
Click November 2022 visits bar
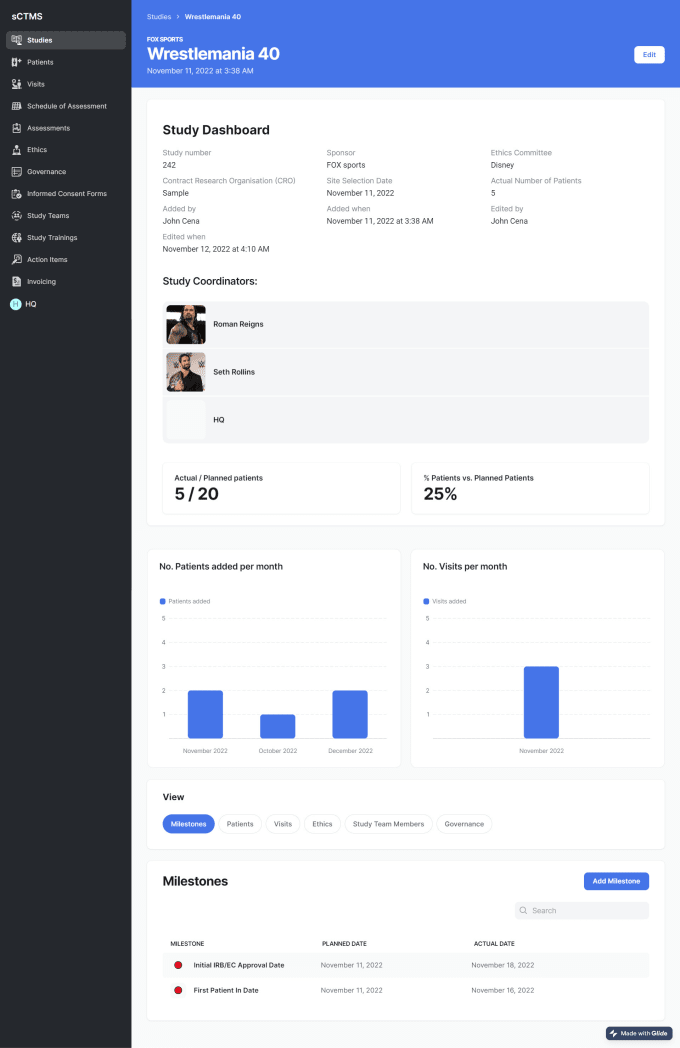tap(542, 702)
